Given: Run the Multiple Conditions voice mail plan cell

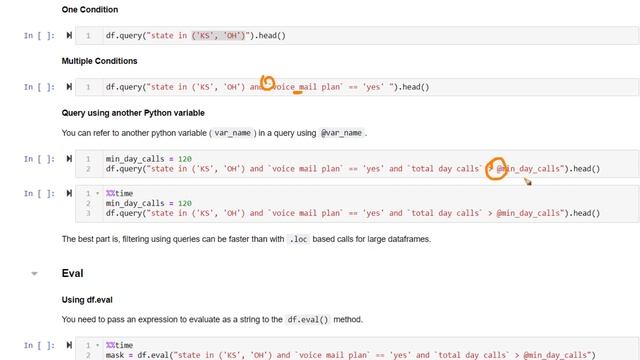Looking at the screenshot, I should click(x=69, y=87).
